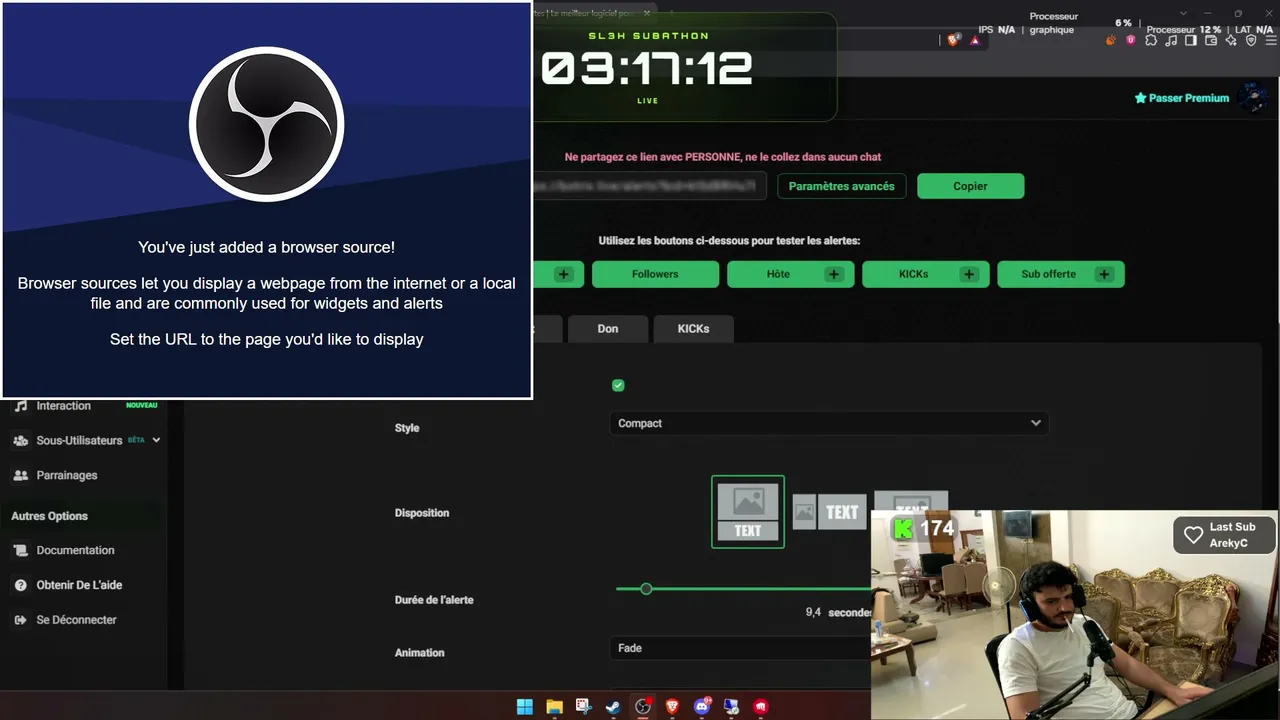Toggle the browser sidebar panel icon
The image size is (1280, 720).
[x=1191, y=40]
